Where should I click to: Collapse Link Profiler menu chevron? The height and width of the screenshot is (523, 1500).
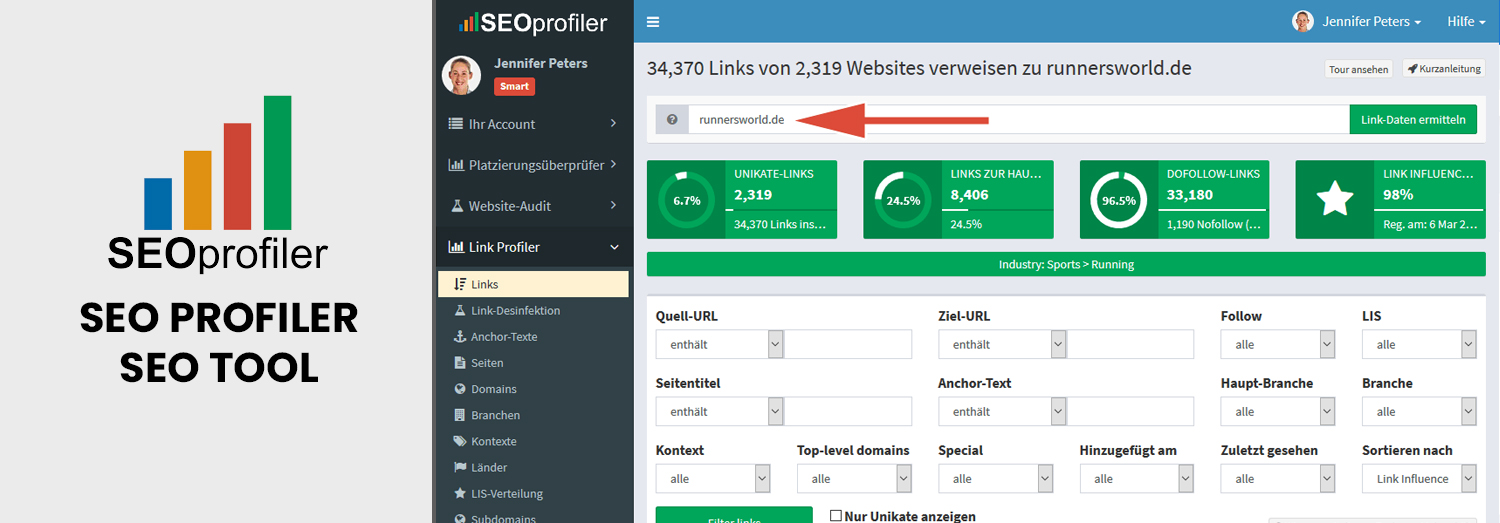(x=613, y=247)
